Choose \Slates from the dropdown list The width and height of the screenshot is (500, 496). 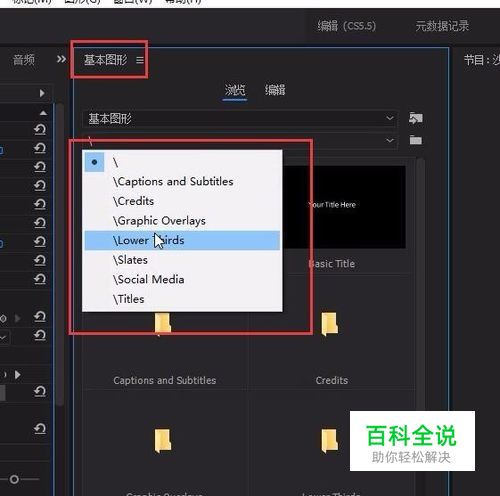tap(182, 260)
